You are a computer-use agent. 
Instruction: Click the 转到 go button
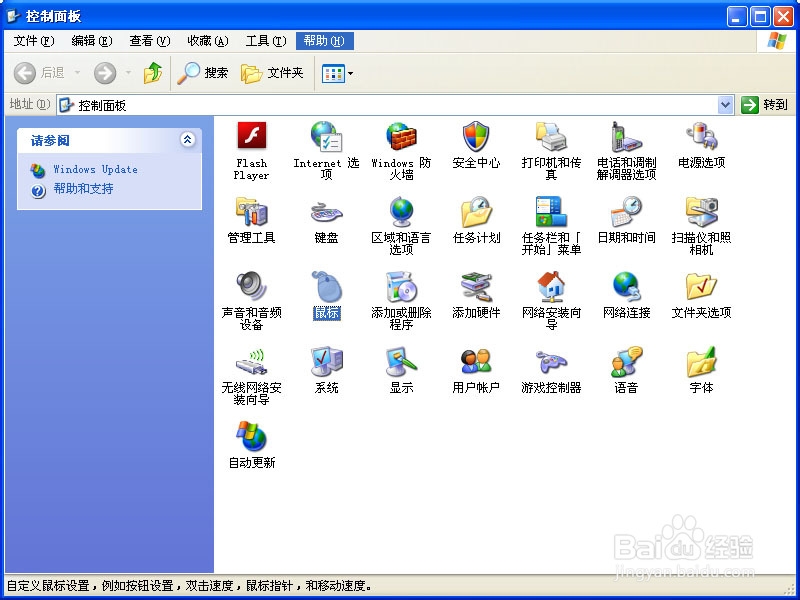coord(764,105)
